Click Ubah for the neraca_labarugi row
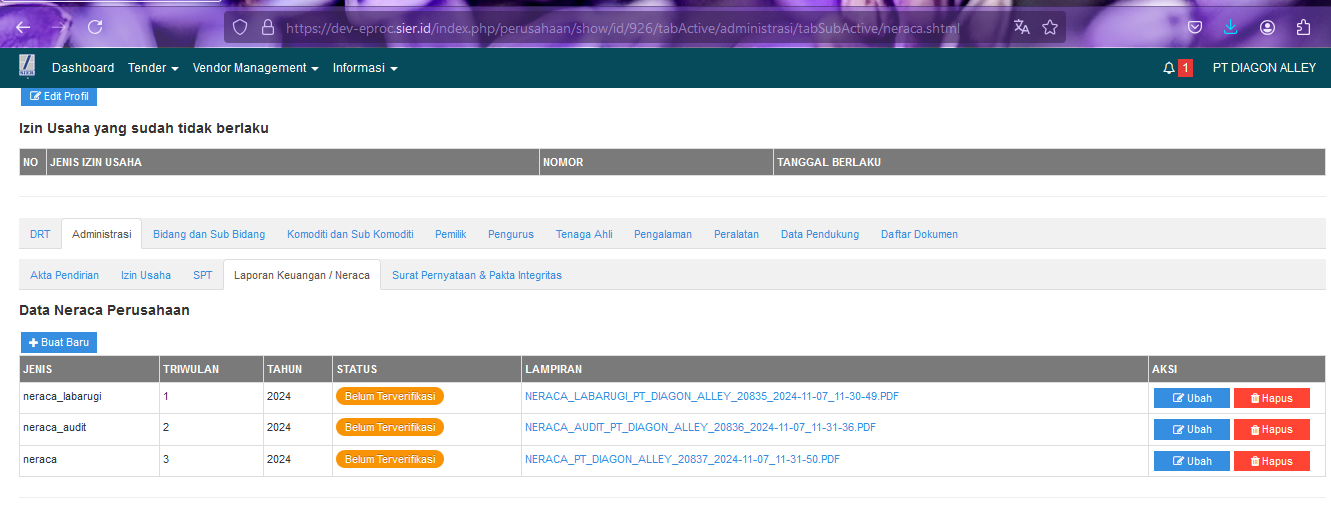 1192,398
